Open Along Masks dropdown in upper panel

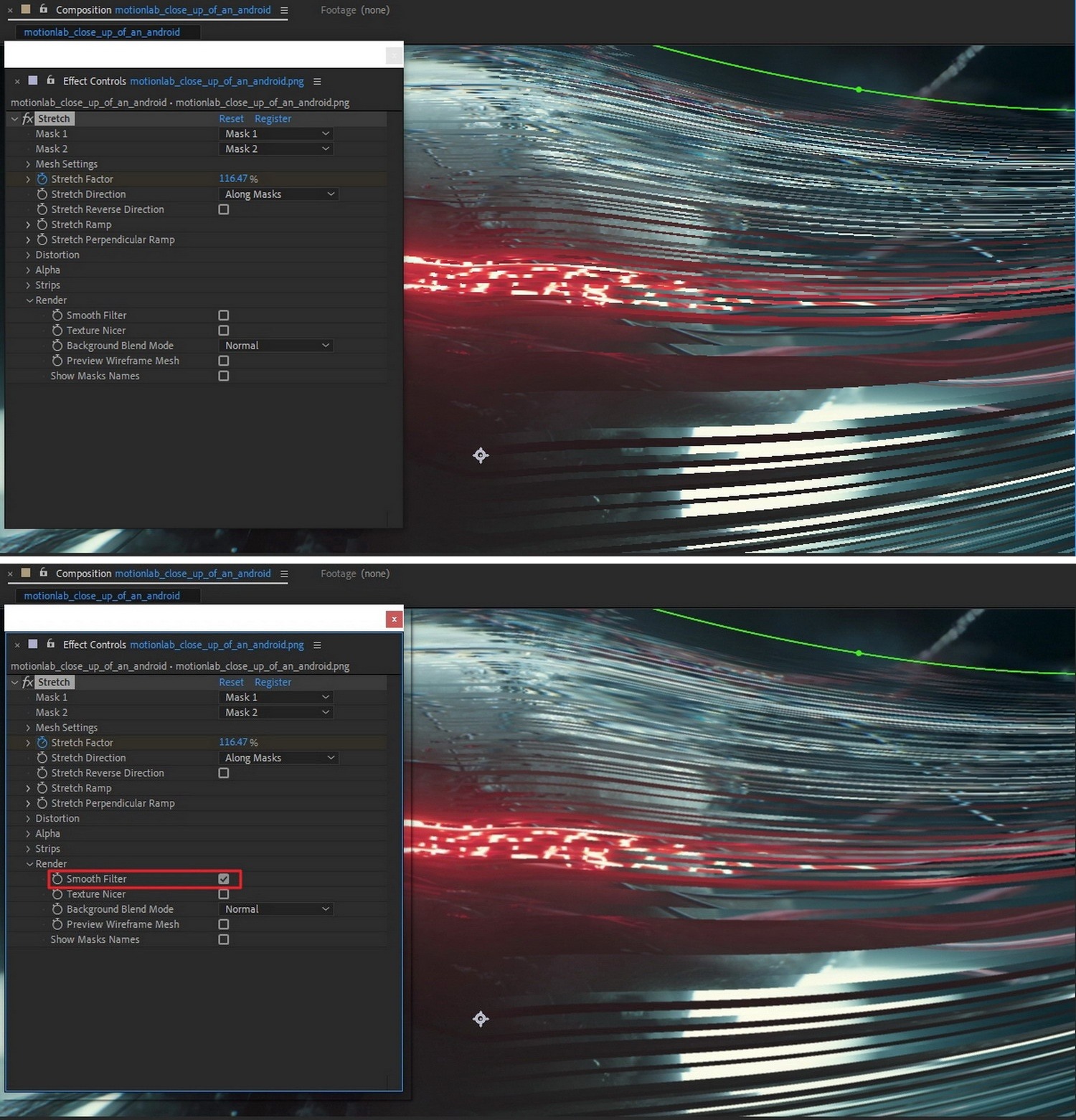278,194
